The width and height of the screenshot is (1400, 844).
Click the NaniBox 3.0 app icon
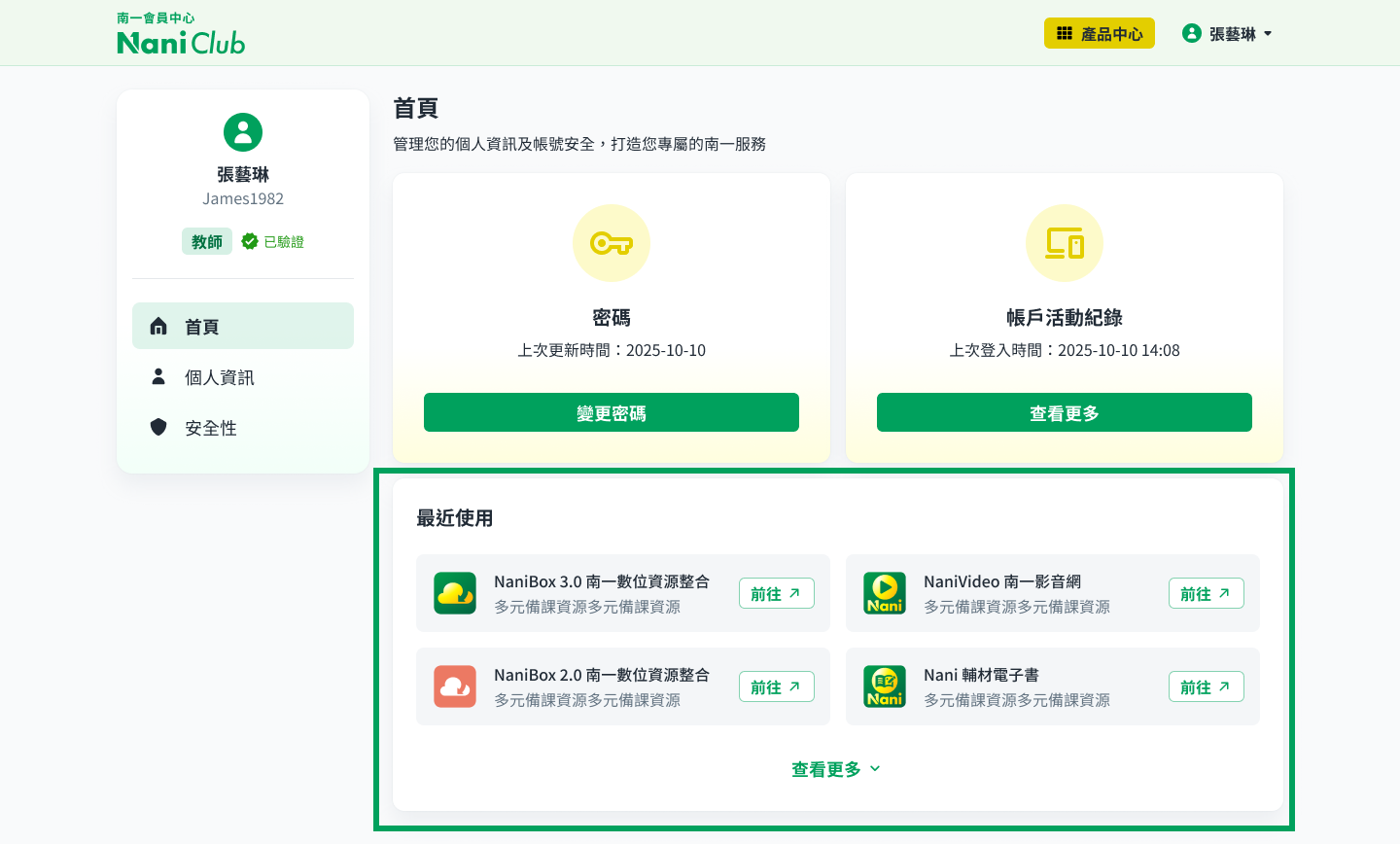[x=455, y=593]
